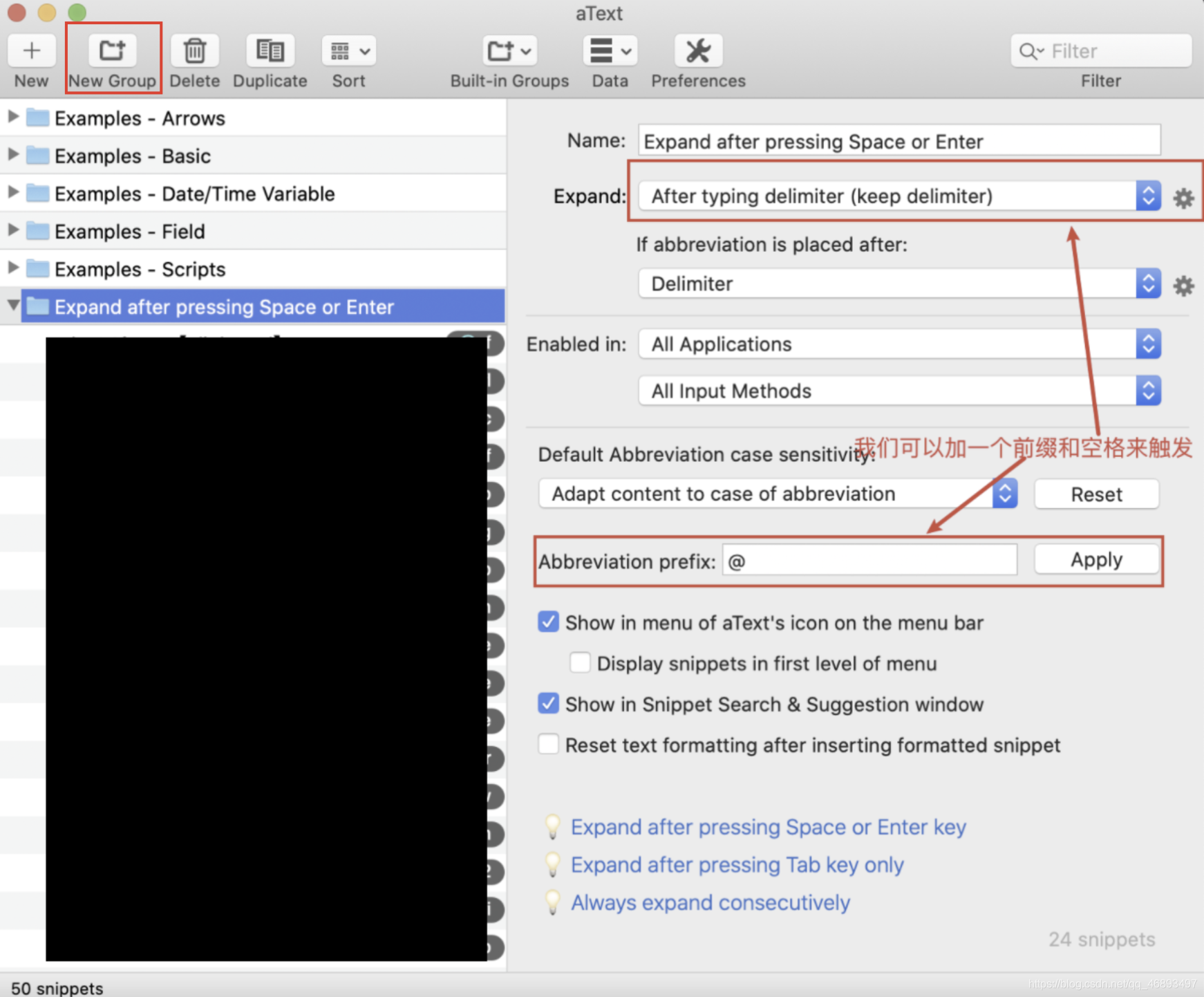Image resolution: width=1204 pixels, height=997 pixels.
Task: Open the All Applications dropdown
Action: pos(899,344)
